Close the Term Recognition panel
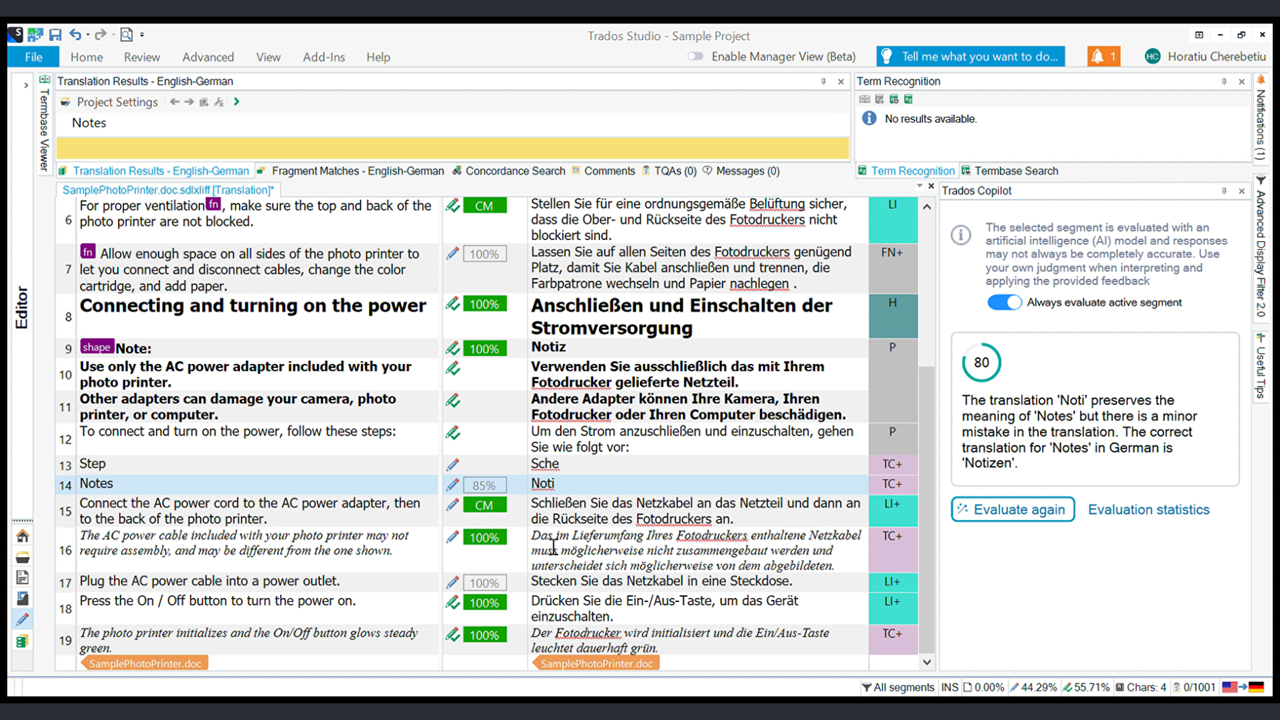Image resolution: width=1280 pixels, height=720 pixels. pyautogui.click(x=1242, y=81)
